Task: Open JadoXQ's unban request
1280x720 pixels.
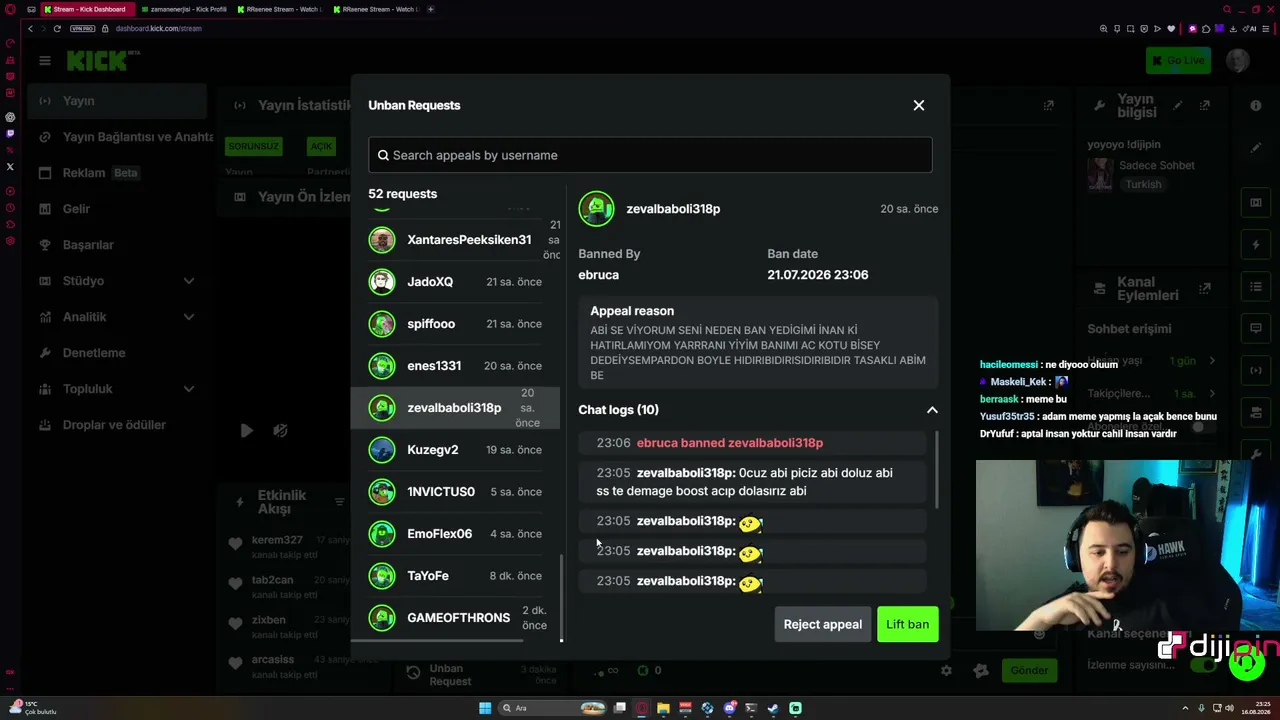Action: tap(455, 282)
